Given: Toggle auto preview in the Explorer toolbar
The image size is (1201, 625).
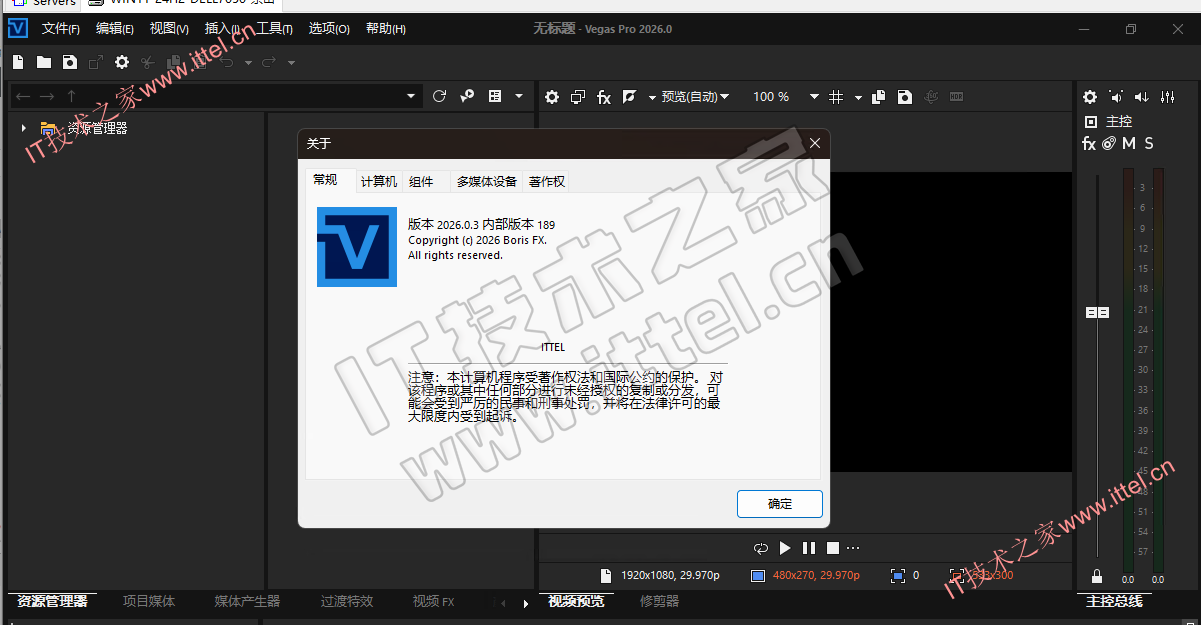Looking at the screenshot, I should (x=467, y=96).
